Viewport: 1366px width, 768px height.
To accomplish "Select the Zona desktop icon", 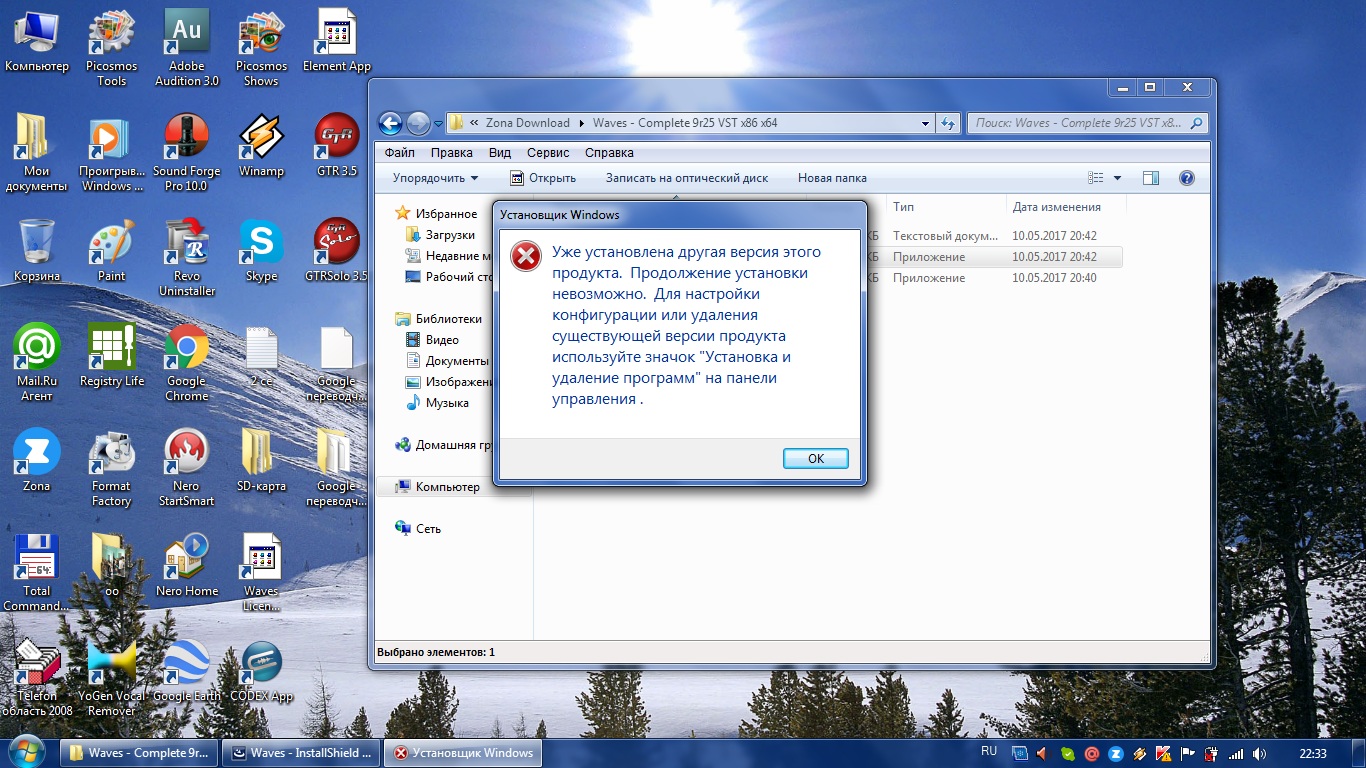I will (37, 462).
